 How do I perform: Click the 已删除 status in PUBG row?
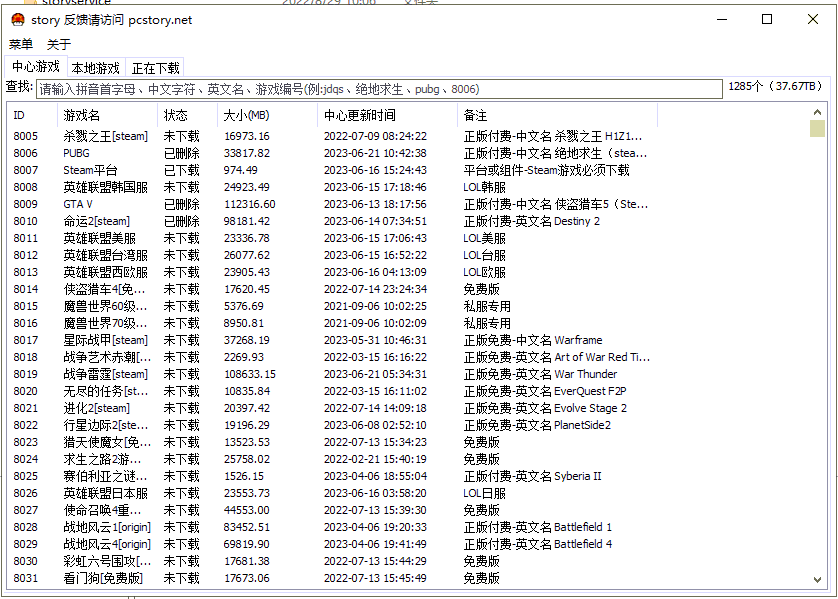[182, 153]
